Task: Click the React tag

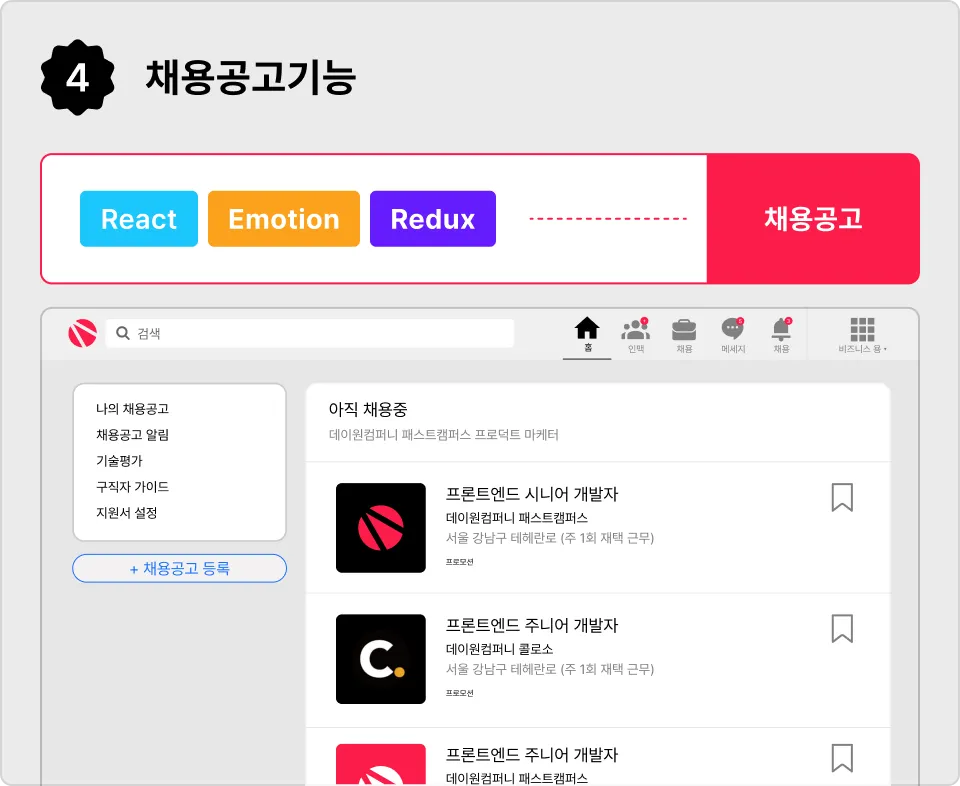Action: coord(139,219)
